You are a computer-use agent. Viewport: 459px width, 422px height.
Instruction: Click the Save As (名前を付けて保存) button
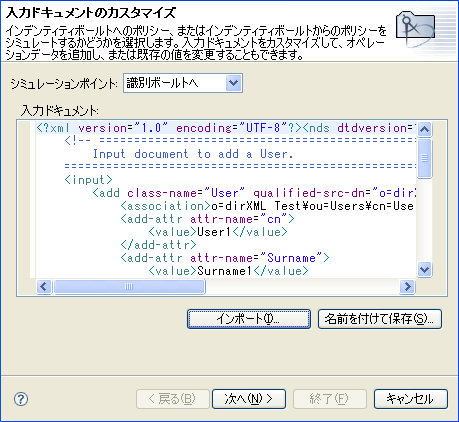point(380,319)
